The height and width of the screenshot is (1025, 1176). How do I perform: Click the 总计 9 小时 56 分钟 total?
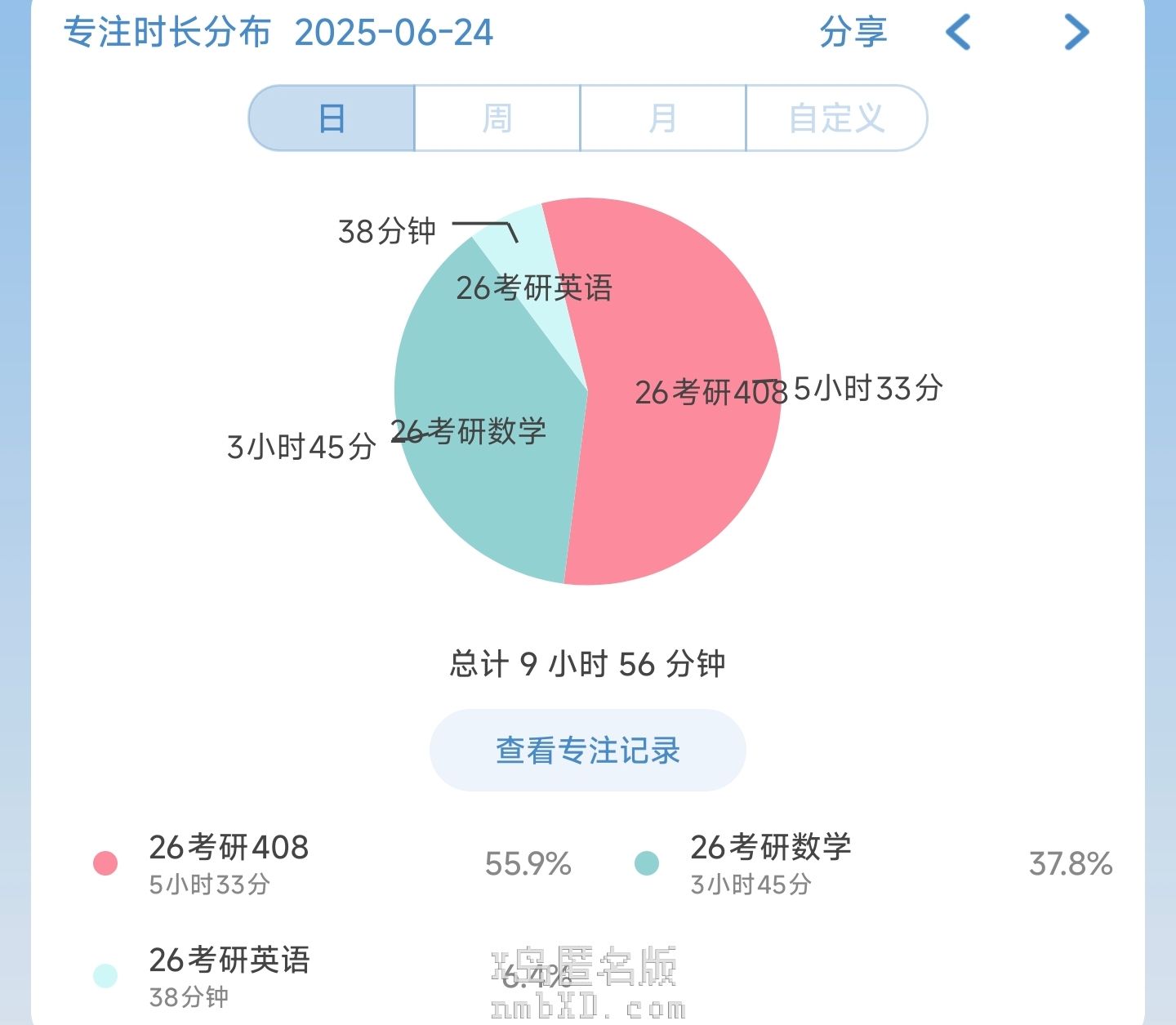(x=587, y=664)
